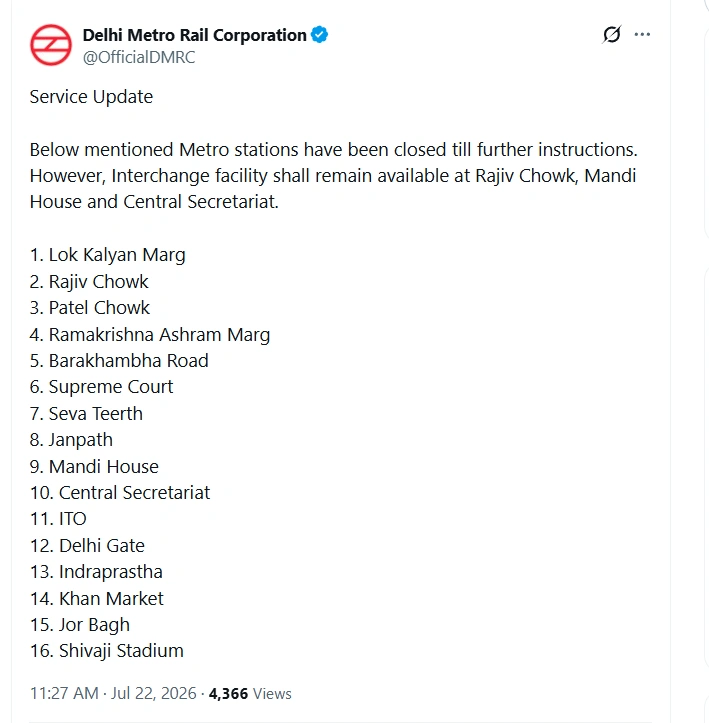Select the ITO list entry

(x=58, y=519)
